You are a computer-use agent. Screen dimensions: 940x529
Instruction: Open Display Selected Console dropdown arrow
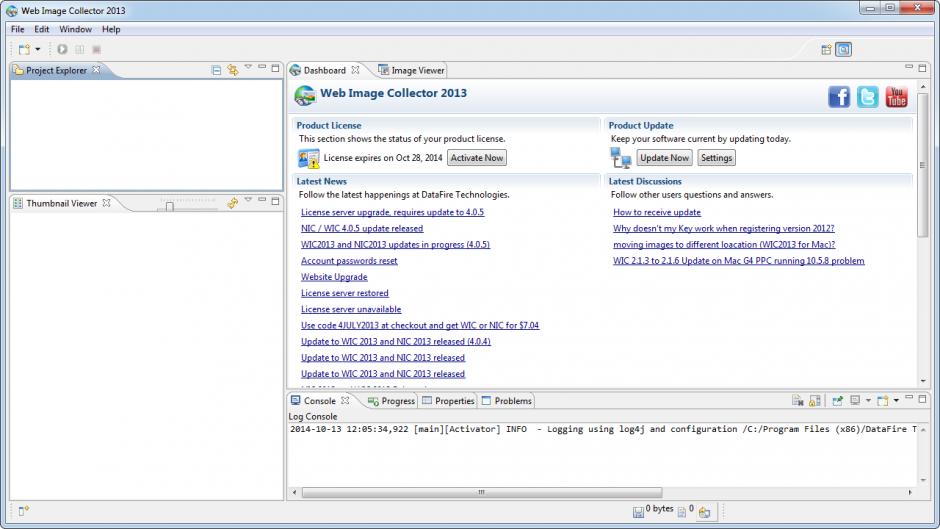[x=868, y=401]
